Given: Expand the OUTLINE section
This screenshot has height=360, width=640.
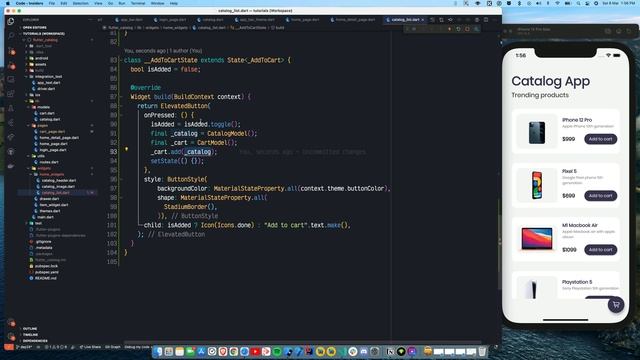Looking at the screenshot, I should click(x=30, y=329).
